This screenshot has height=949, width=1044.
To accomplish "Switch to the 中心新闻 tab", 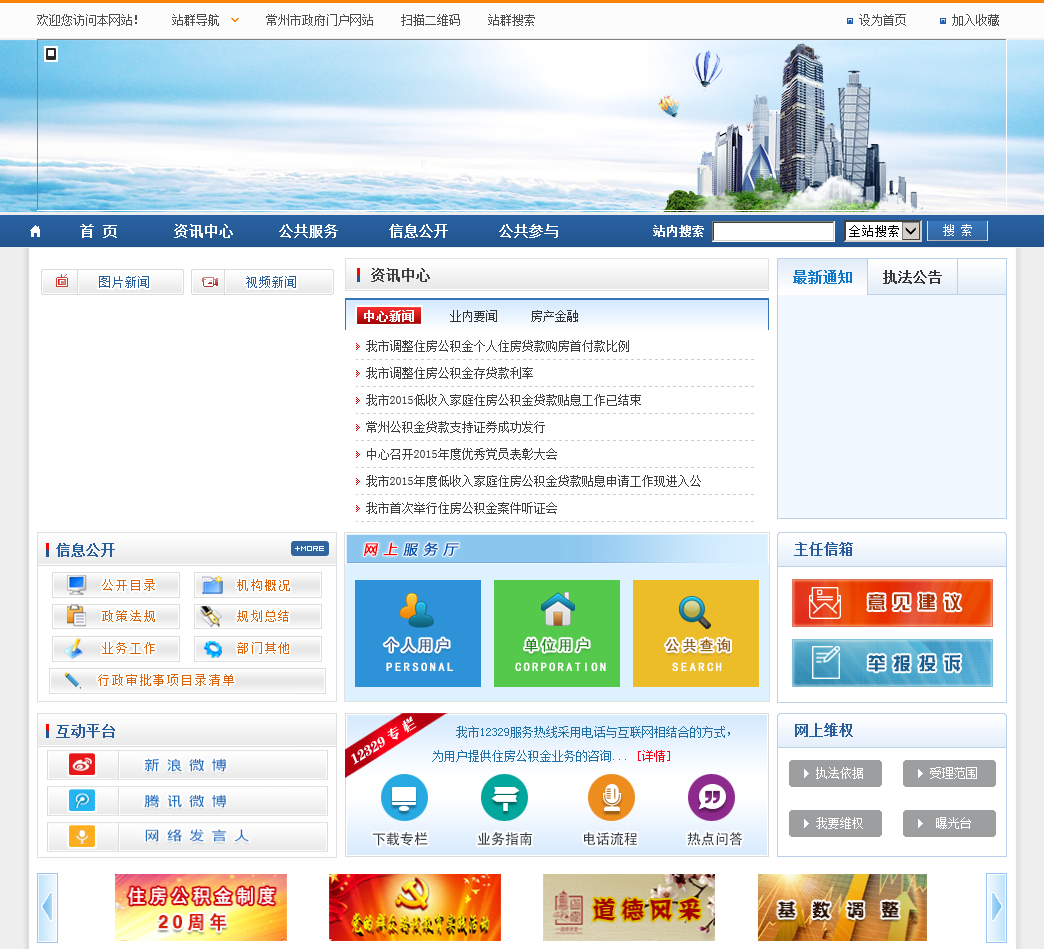I will 389,316.
